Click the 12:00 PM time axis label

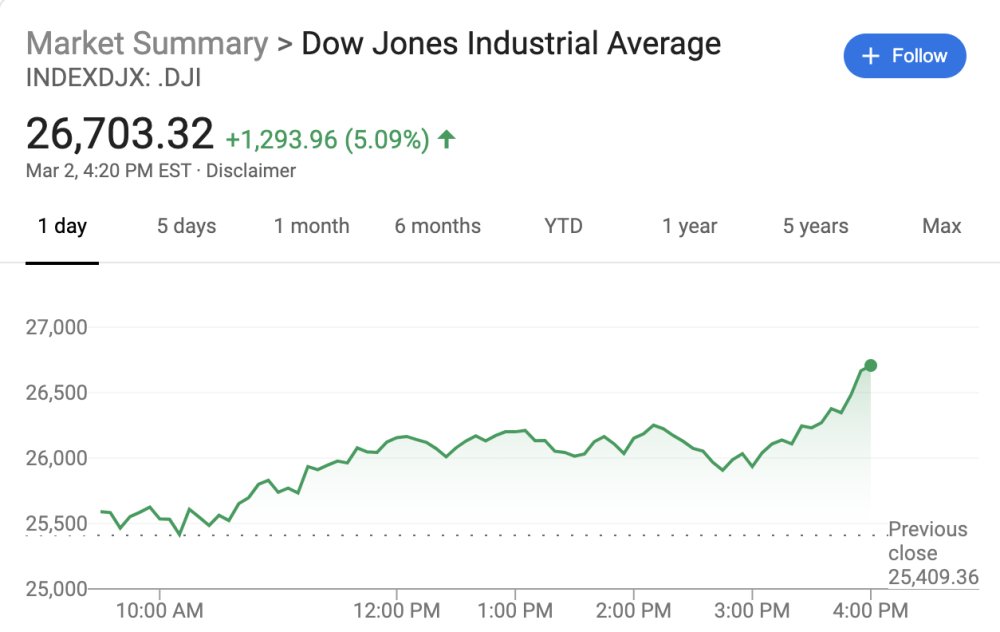click(x=397, y=609)
